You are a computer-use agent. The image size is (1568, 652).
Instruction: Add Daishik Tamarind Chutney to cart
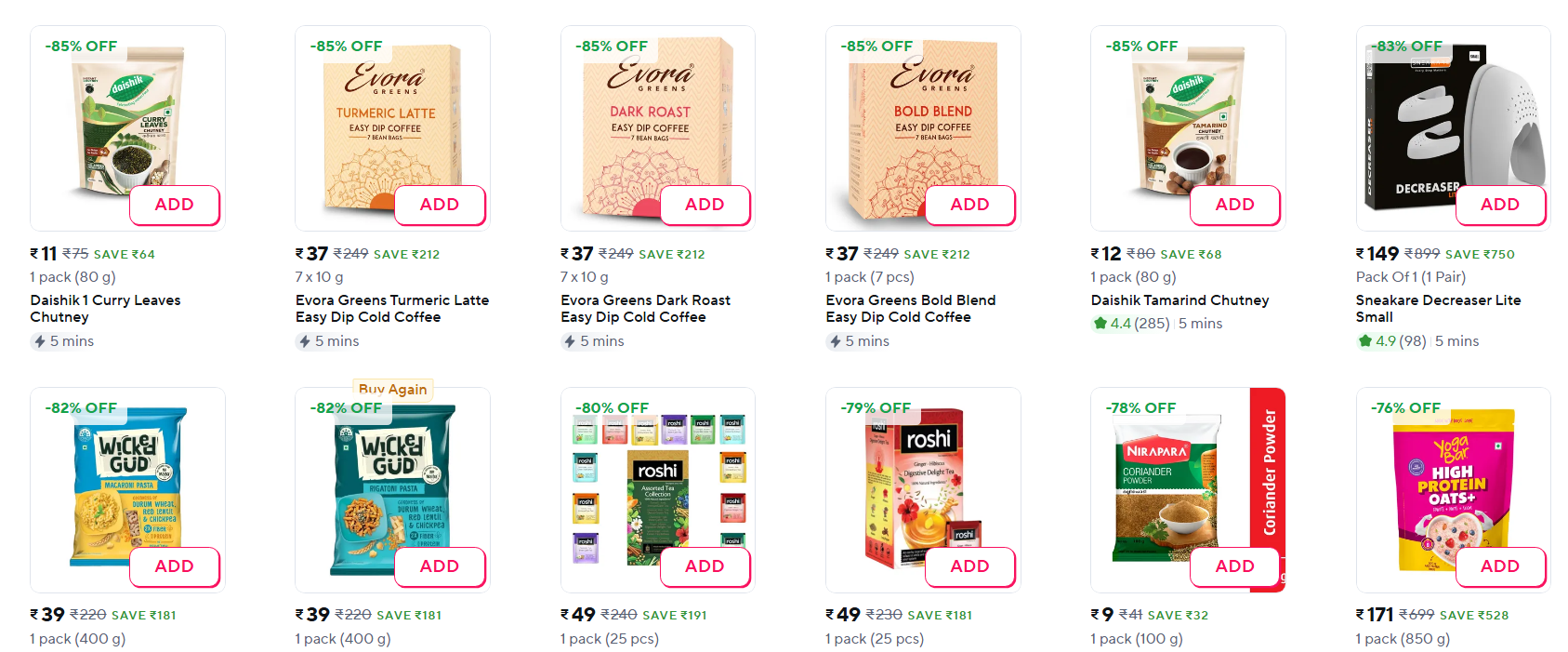(x=1234, y=205)
